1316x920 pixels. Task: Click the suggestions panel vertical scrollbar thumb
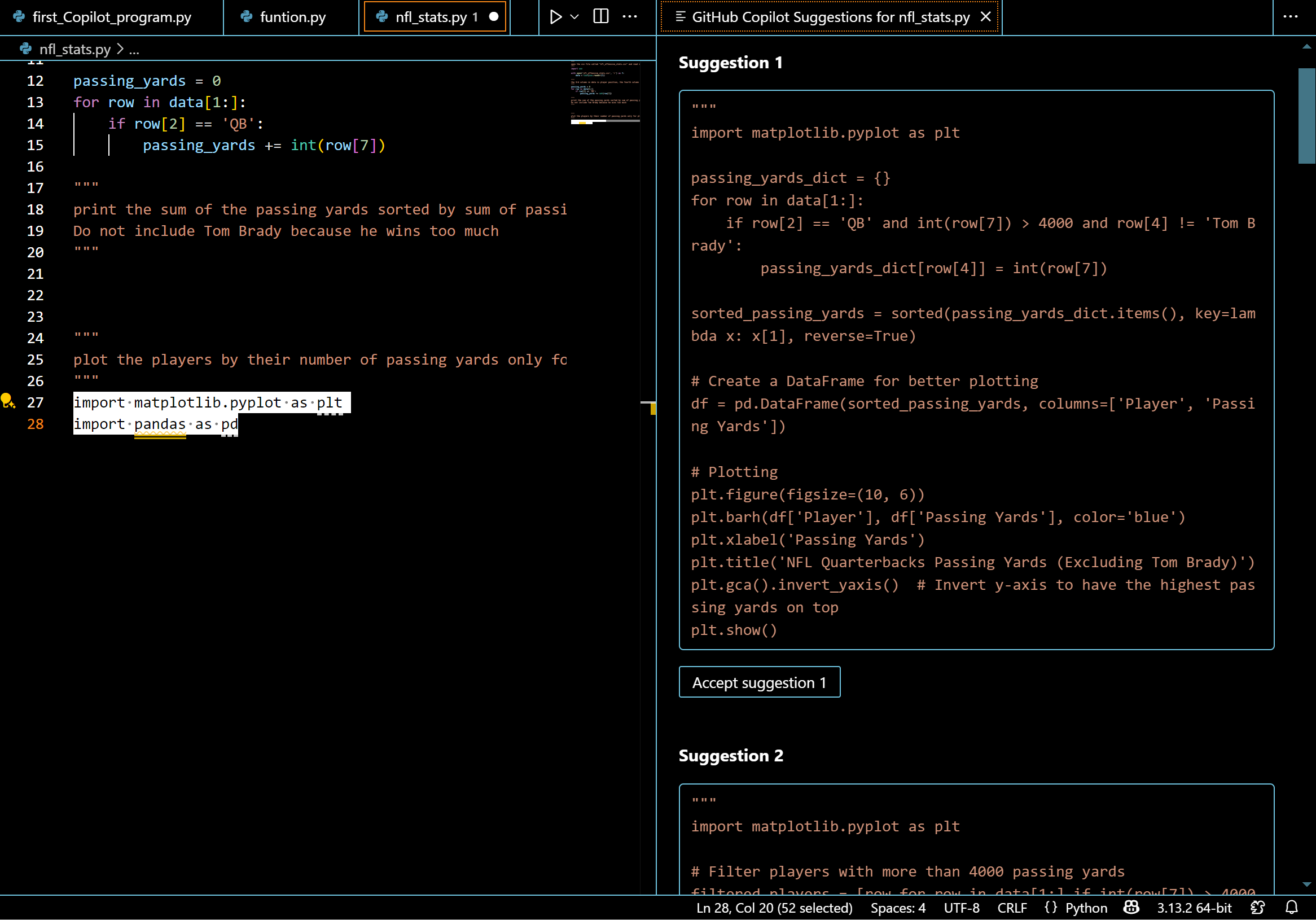(x=1306, y=116)
